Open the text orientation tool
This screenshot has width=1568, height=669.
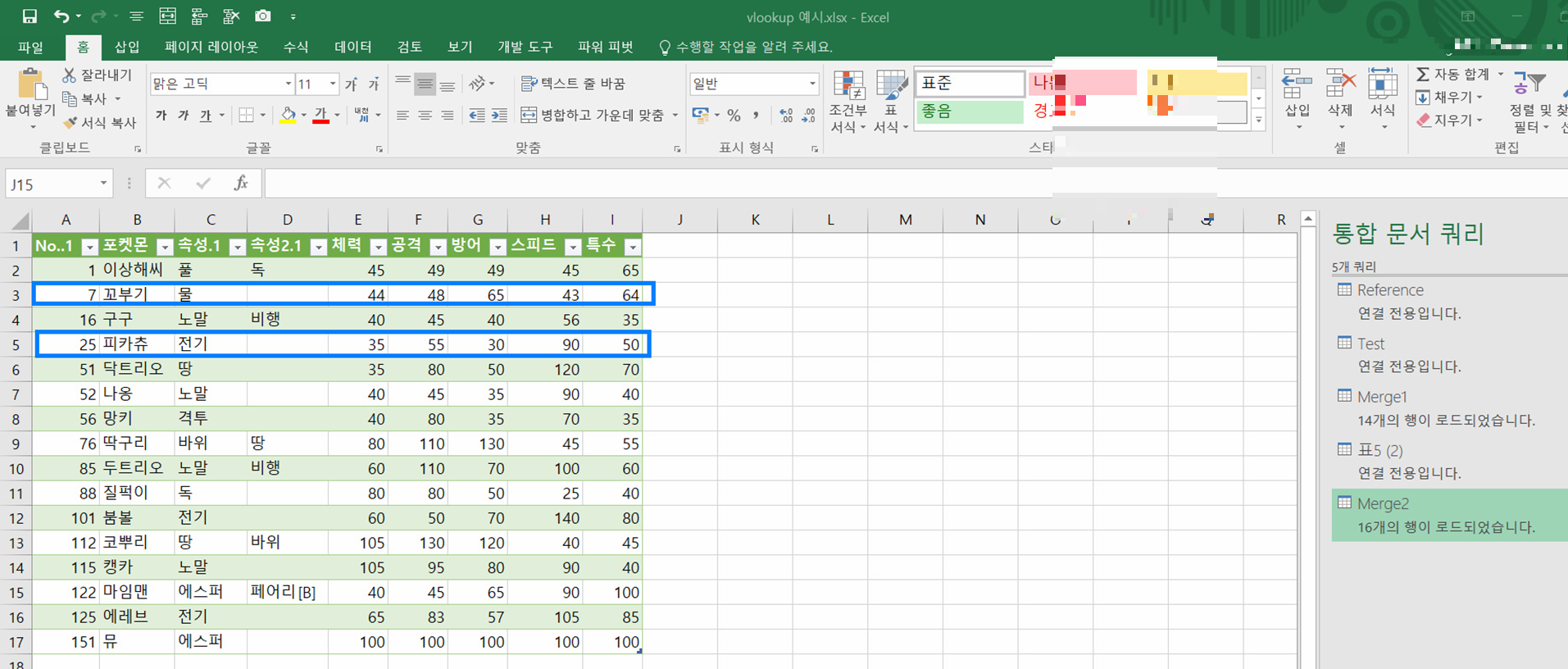click(481, 84)
